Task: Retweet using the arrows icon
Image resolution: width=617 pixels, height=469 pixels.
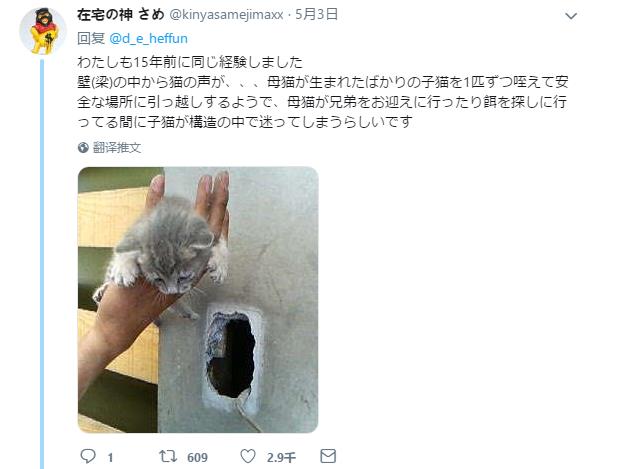Action: click(168, 456)
